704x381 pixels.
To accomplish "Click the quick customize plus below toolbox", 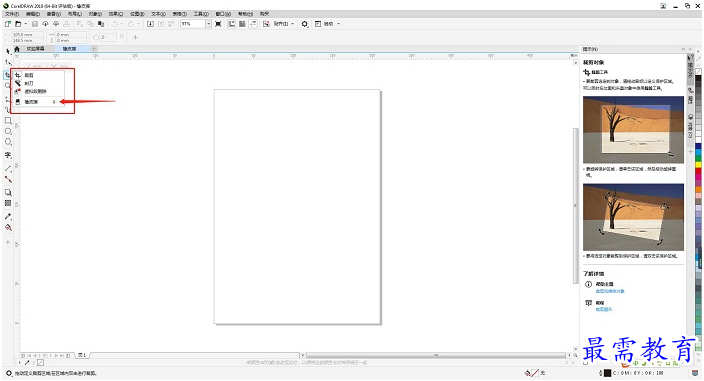I will tap(8, 242).
